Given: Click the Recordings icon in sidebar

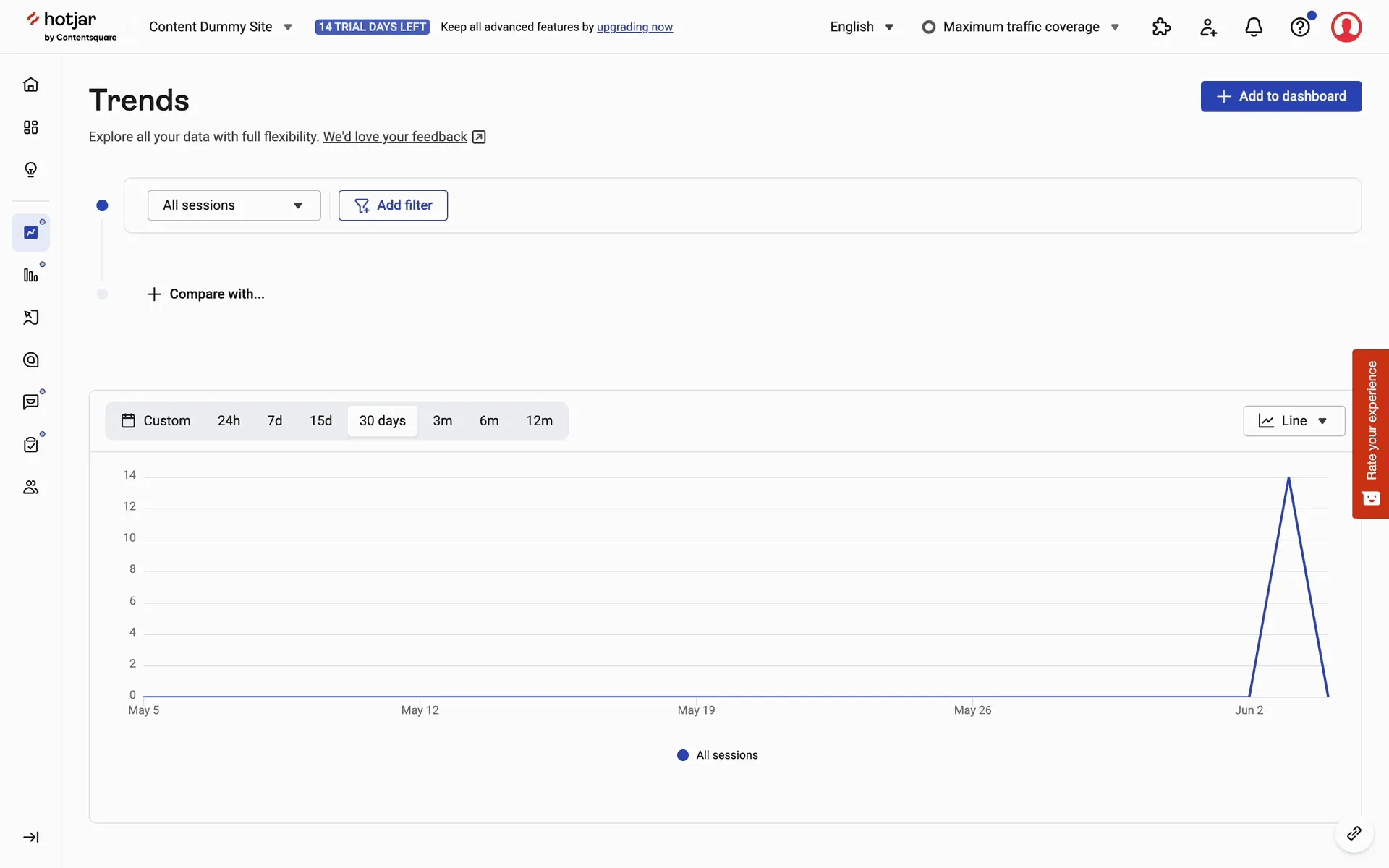Looking at the screenshot, I should (x=30, y=318).
